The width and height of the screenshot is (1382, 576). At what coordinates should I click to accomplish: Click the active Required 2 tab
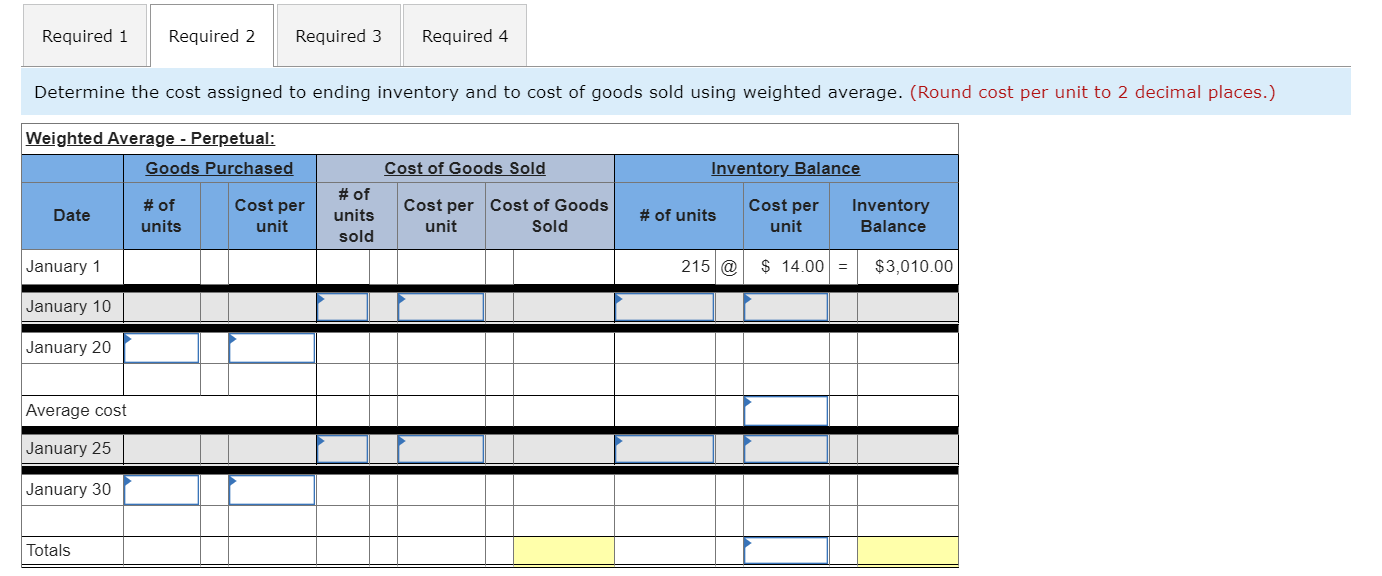point(211,35)
